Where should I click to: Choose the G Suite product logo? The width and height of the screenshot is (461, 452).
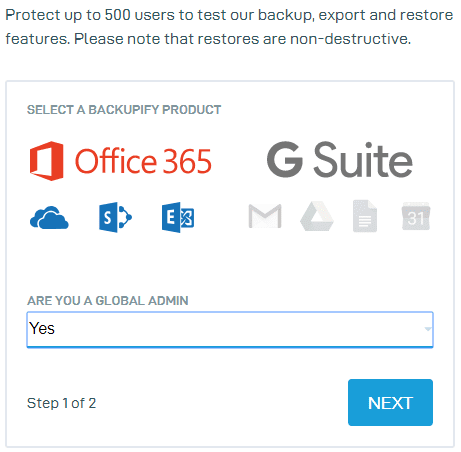(x=340, y=160)
